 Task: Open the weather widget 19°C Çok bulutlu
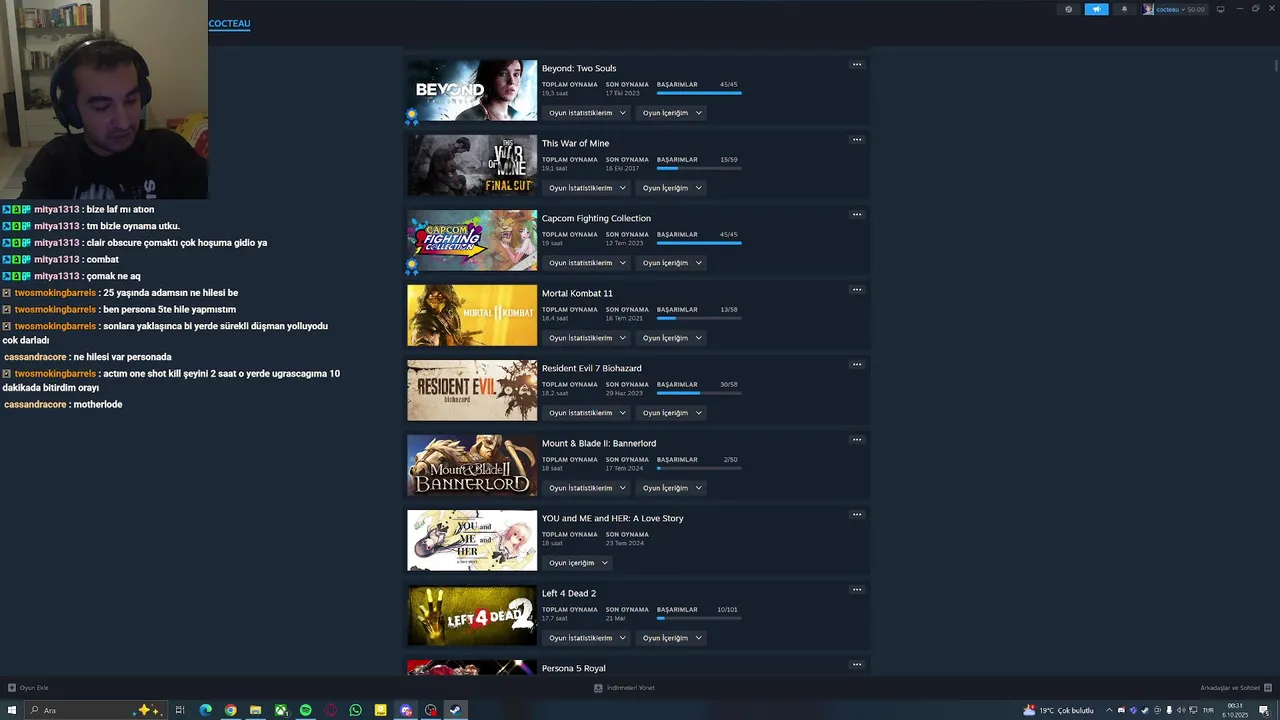(x=1059, y=710)
